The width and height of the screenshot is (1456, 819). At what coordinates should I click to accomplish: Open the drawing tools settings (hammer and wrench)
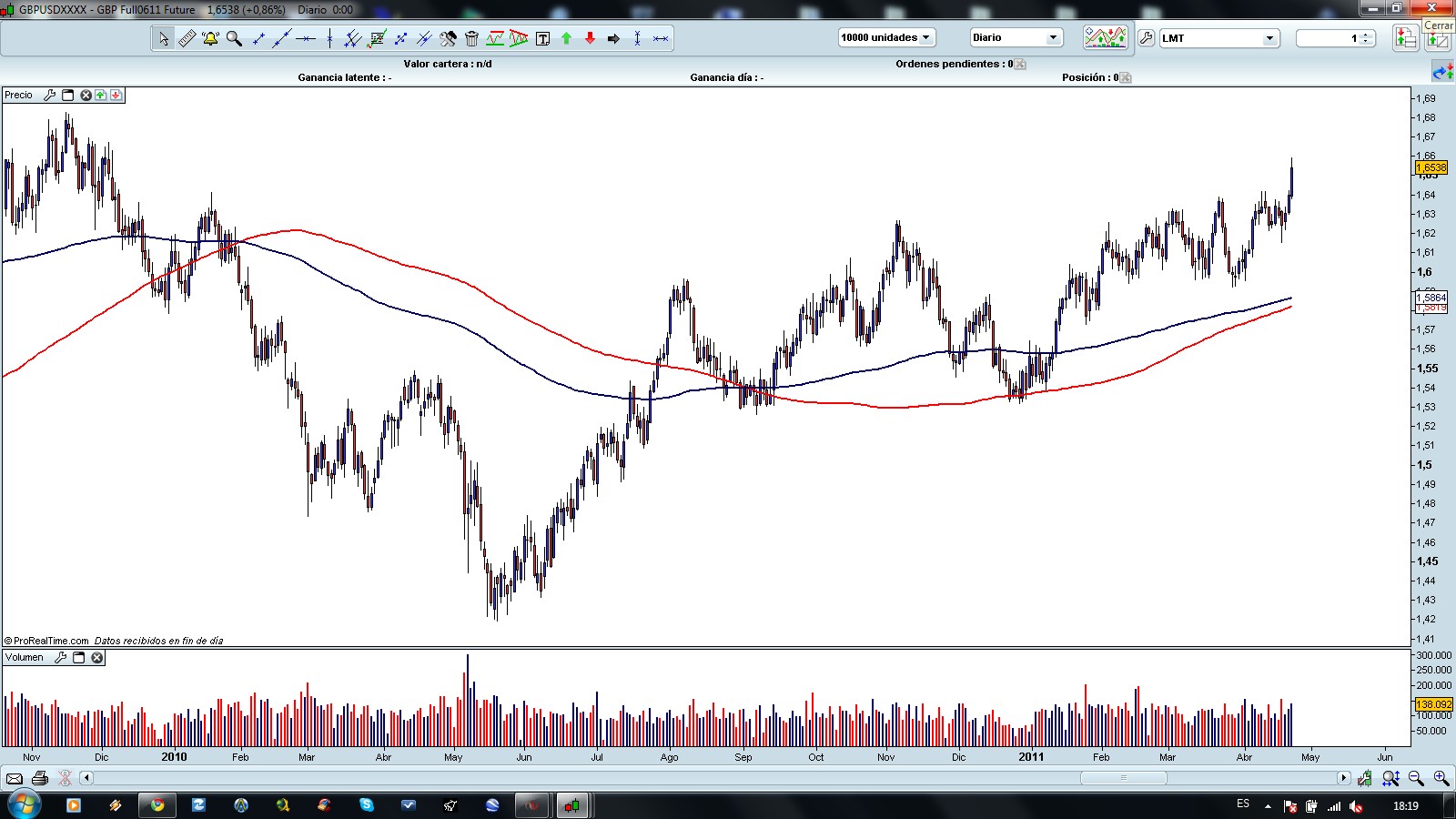pyautogui.click(x=448, y=38)
